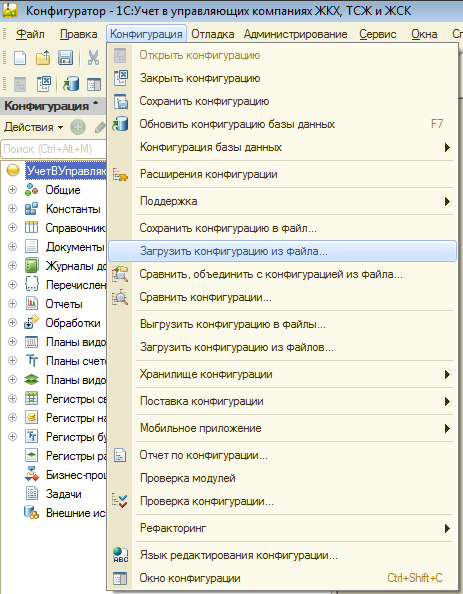463x594 pixels.
Task: Click the Close configuration toolbar icon
Action: (44, 84)
